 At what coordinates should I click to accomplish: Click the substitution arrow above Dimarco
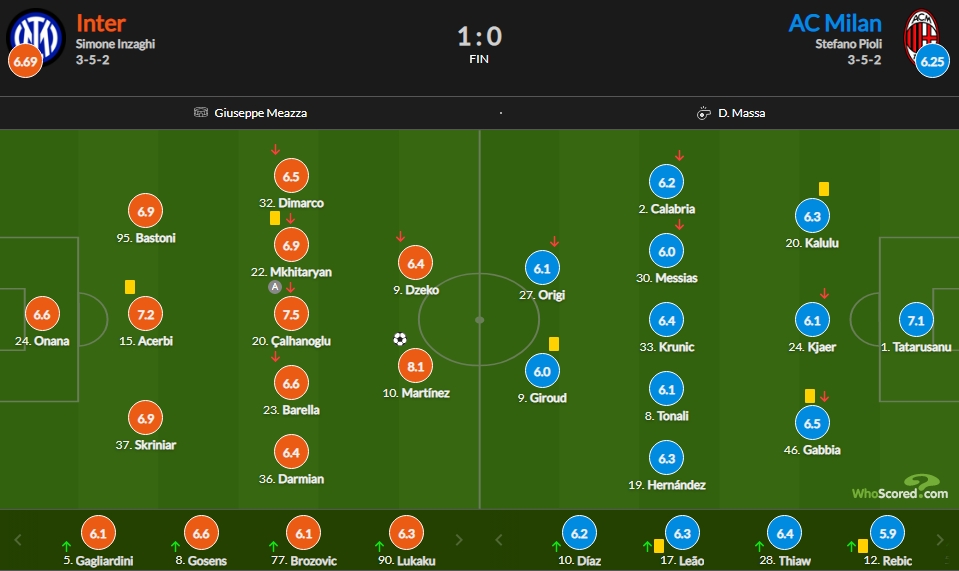point(275,149)
